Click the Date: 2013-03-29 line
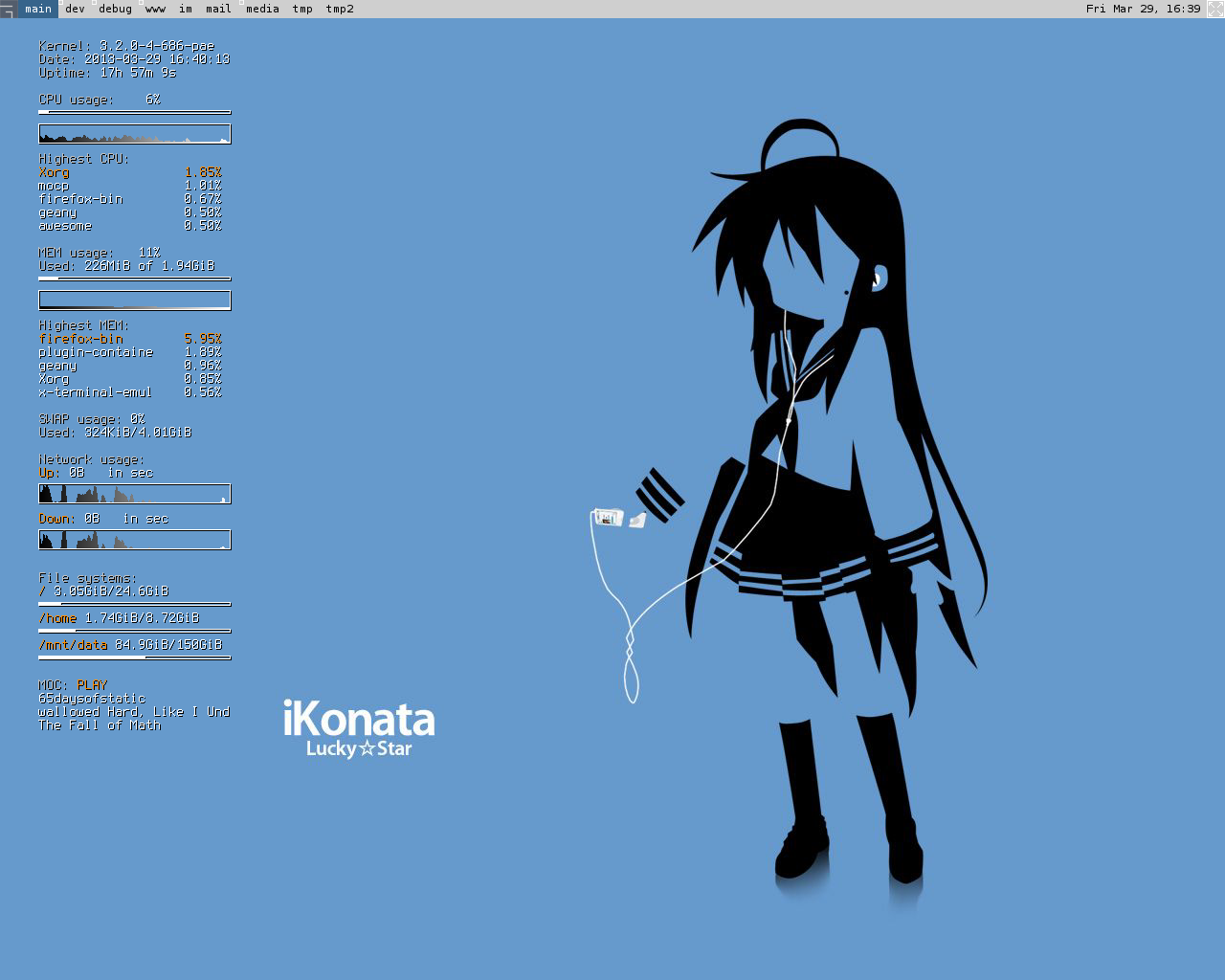This screenshot has height=980, width=1225. (x=134, y=59)
